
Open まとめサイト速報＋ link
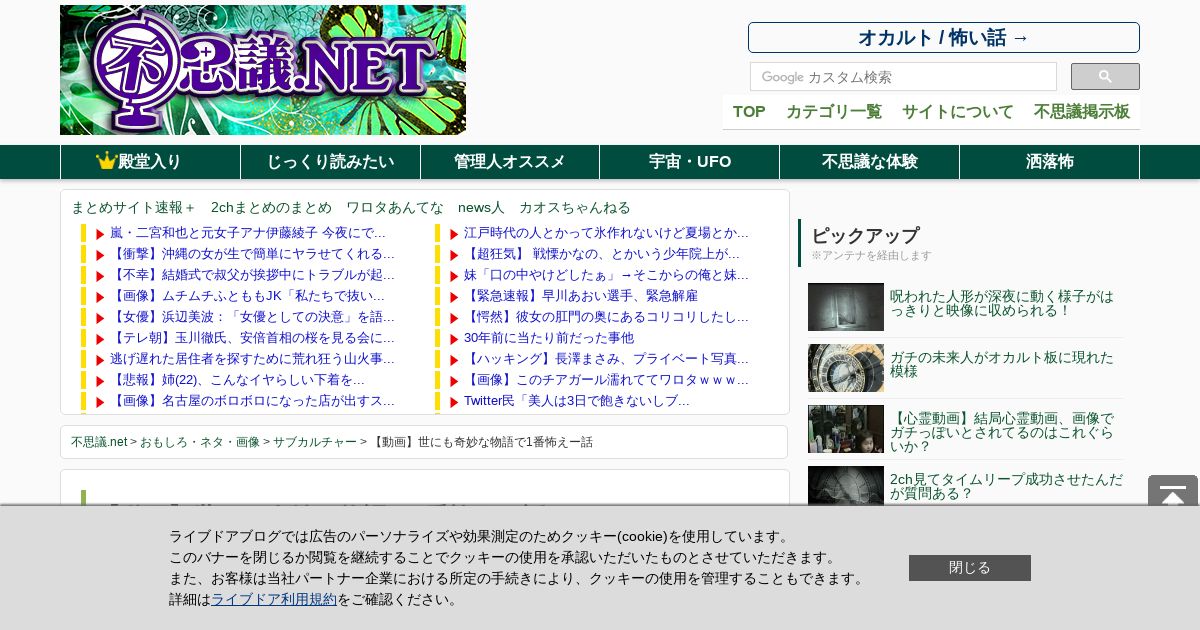coord(134,207)
